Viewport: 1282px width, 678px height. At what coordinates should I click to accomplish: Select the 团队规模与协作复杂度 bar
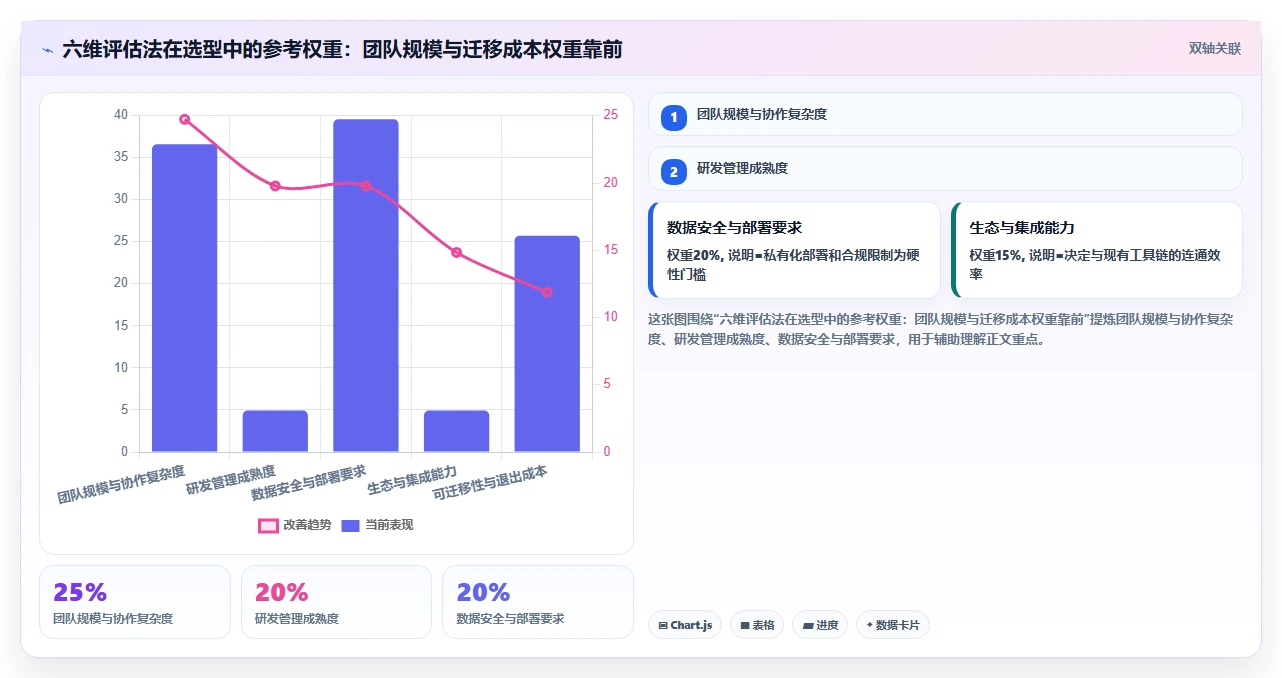(x=185, y=298)
